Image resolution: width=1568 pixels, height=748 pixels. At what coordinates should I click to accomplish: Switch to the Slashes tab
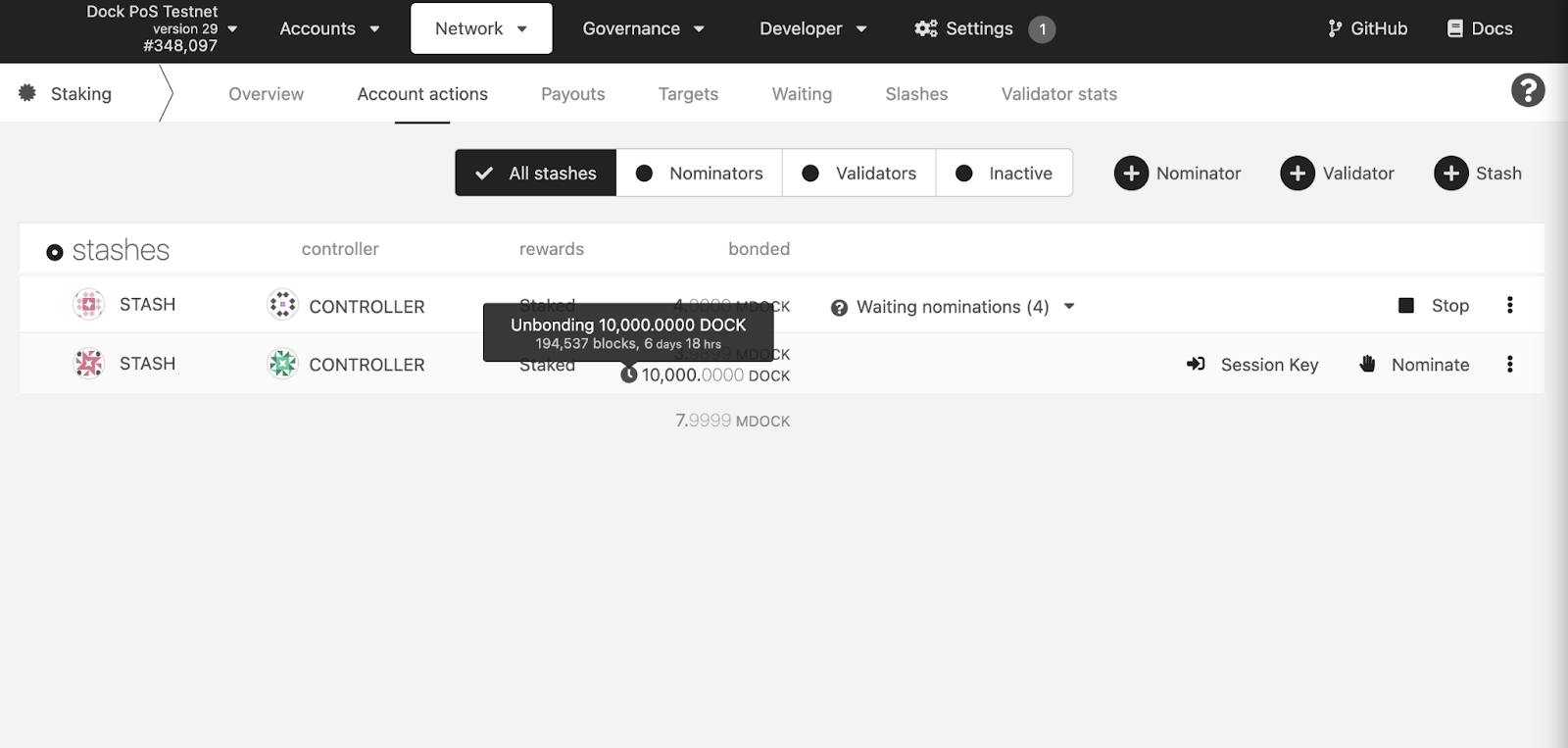click(x=916, y=94)
